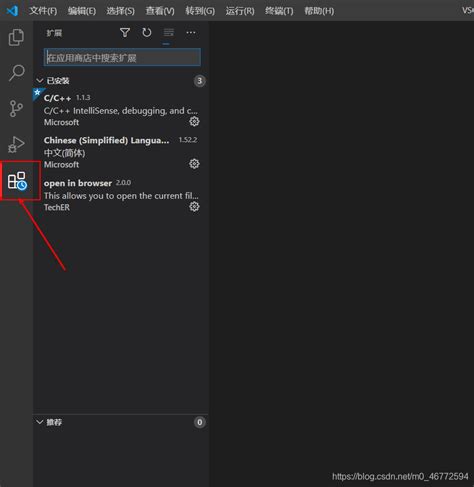Focus the extension marketplace search box

pos(122,58)
